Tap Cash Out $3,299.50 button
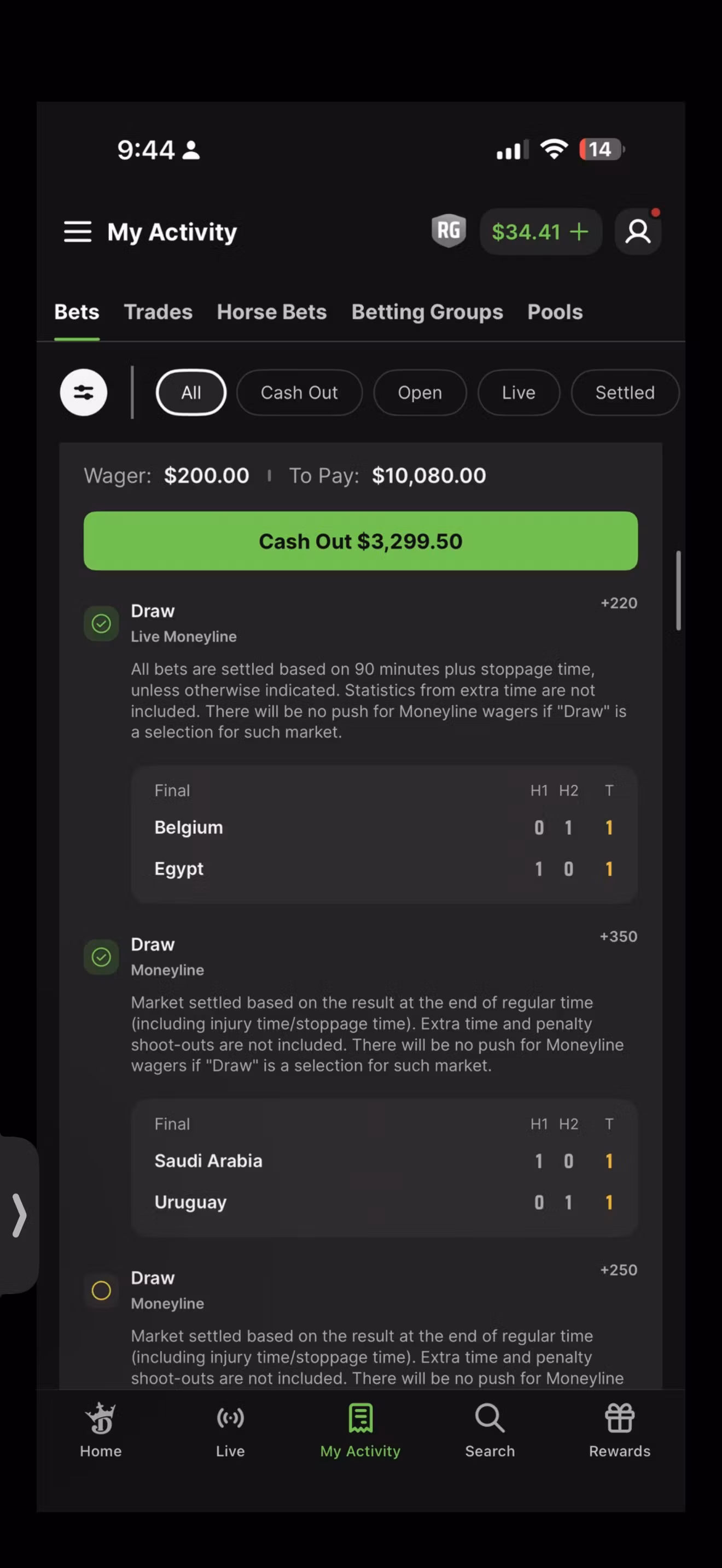This screenshot has width=722, height=1568. tap(360, 541)
